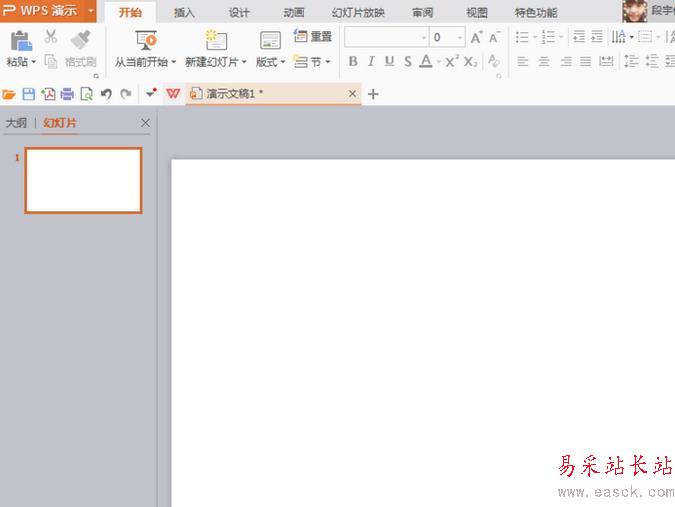Image resolution: width=675 pixels, height=507 pixels.
Task: Toggle underline formatting
Action: [x=389, y=62]
